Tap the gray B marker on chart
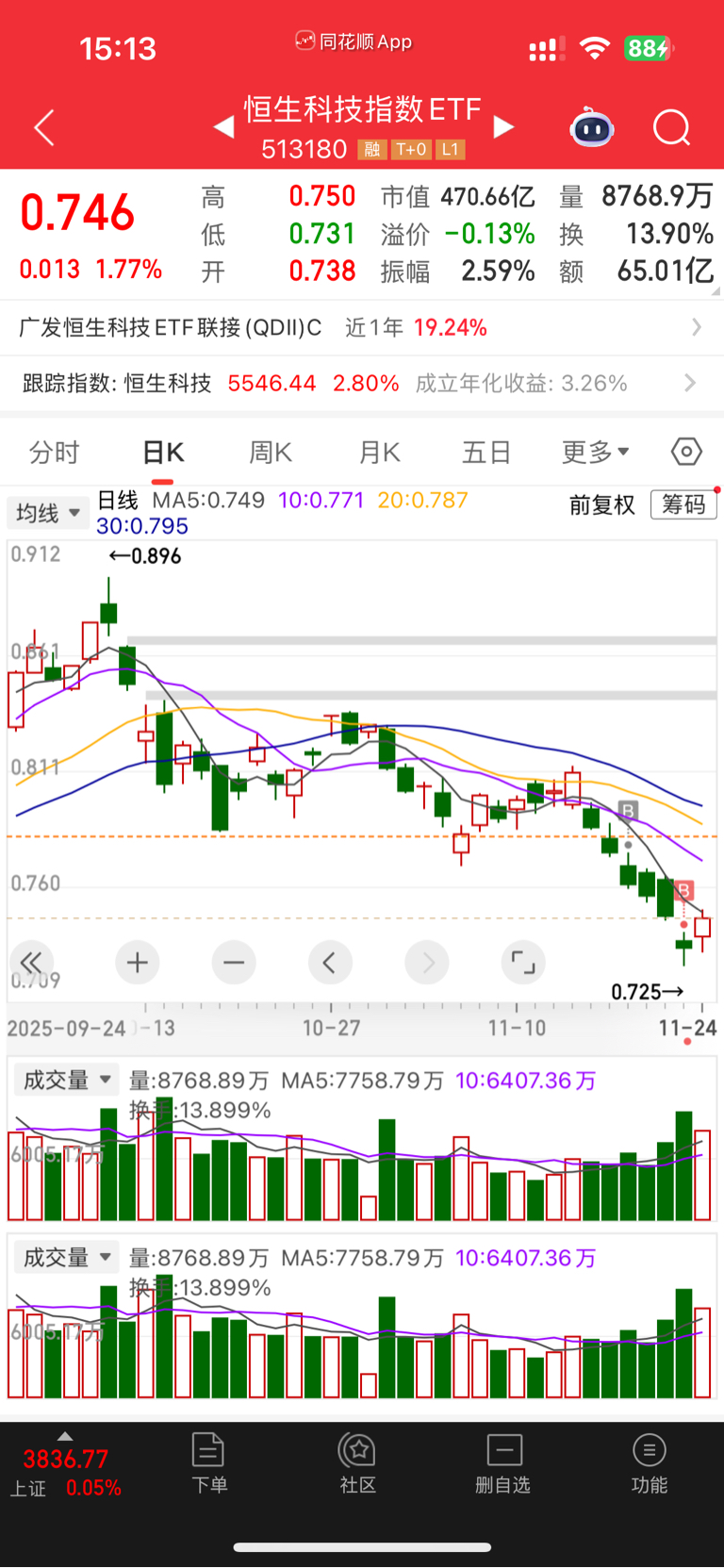This screenshot has width=724, height=1568. coord(628,810)
